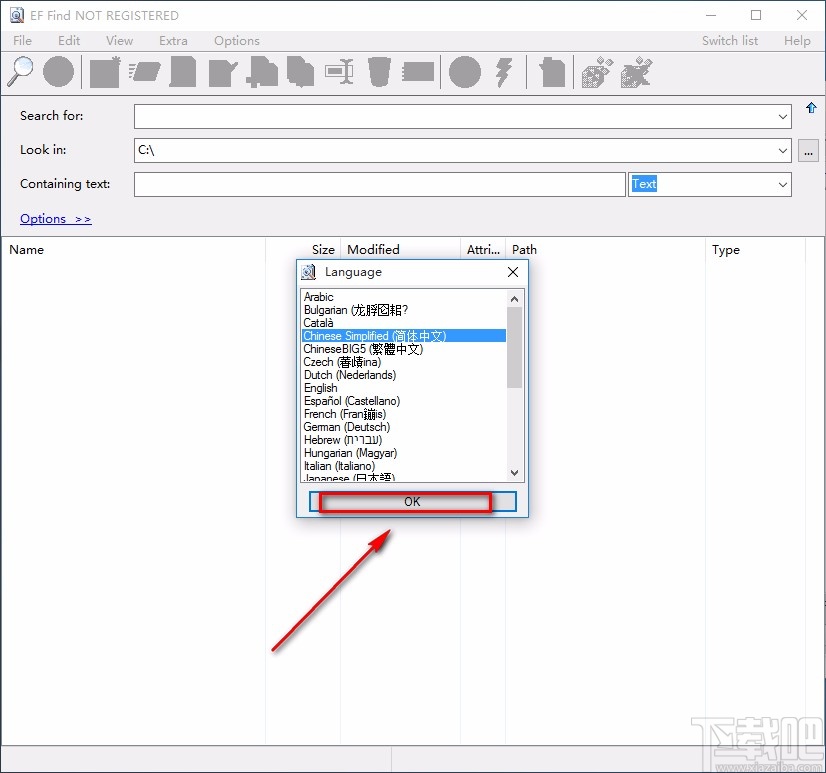Image resolution: width=826 pixels, height=773 pixels.
Task: Expand the 'Options >>' link
Action: click(x=55, y=219)
